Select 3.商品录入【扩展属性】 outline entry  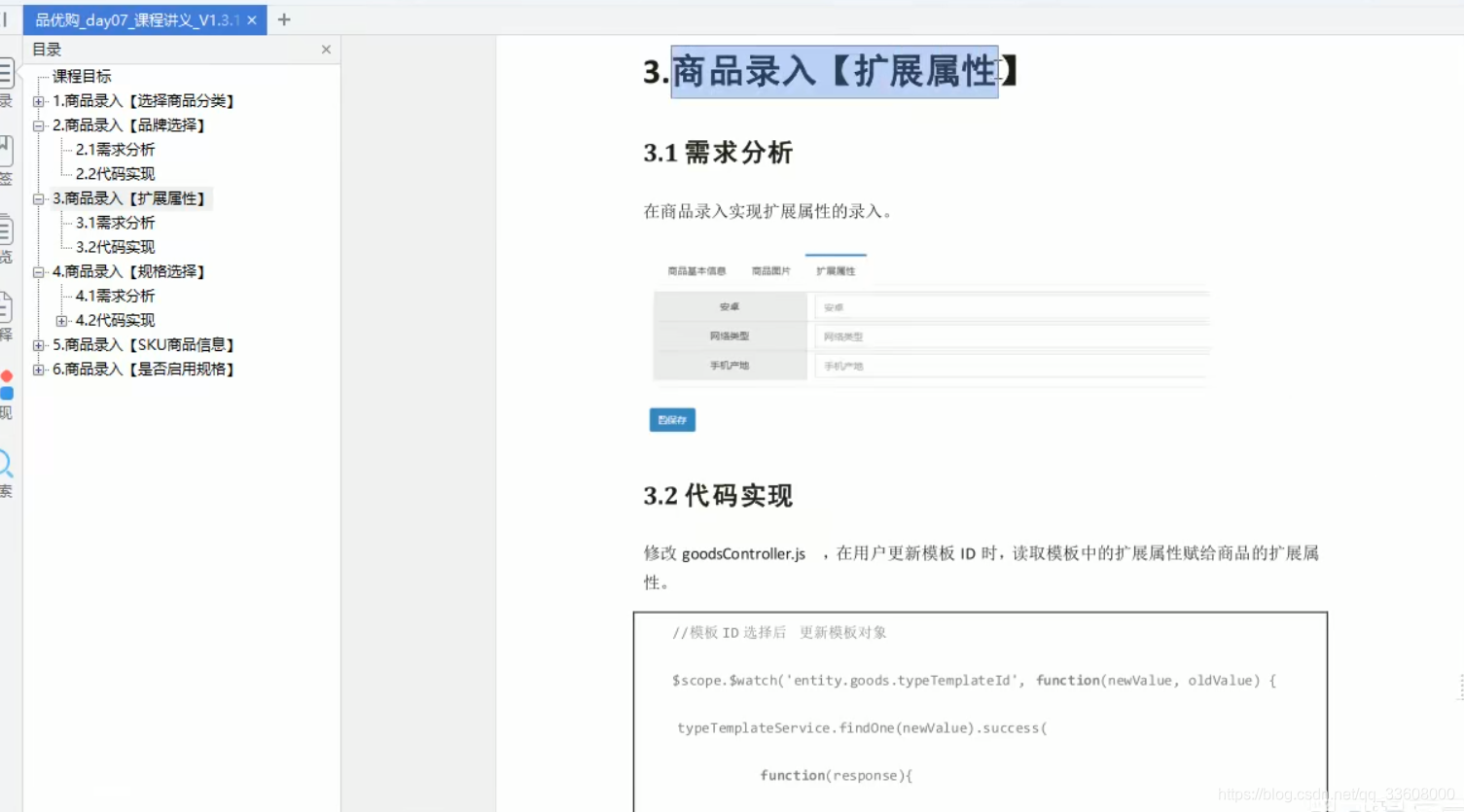[x=129, y=198]
